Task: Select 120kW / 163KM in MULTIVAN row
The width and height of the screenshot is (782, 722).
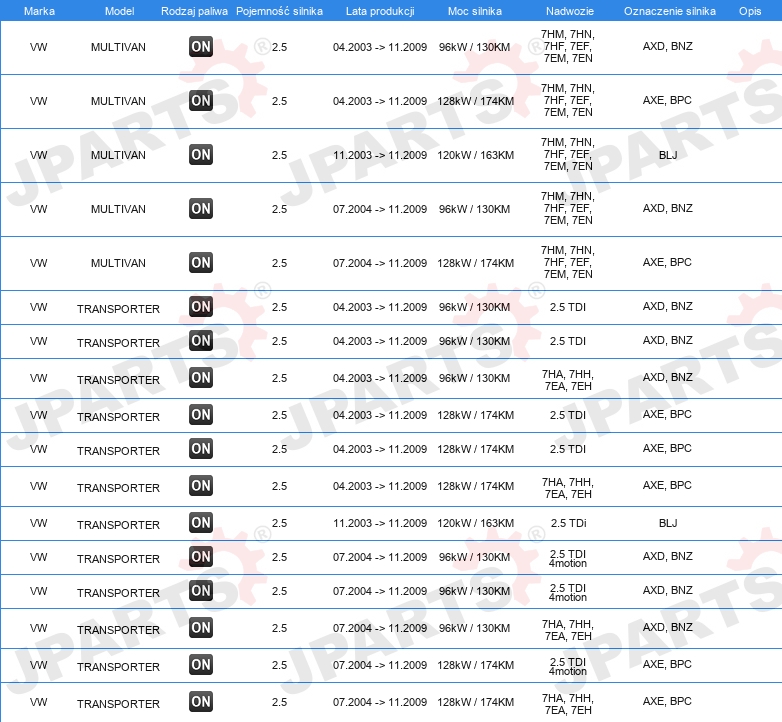Action: coord(475,155)
